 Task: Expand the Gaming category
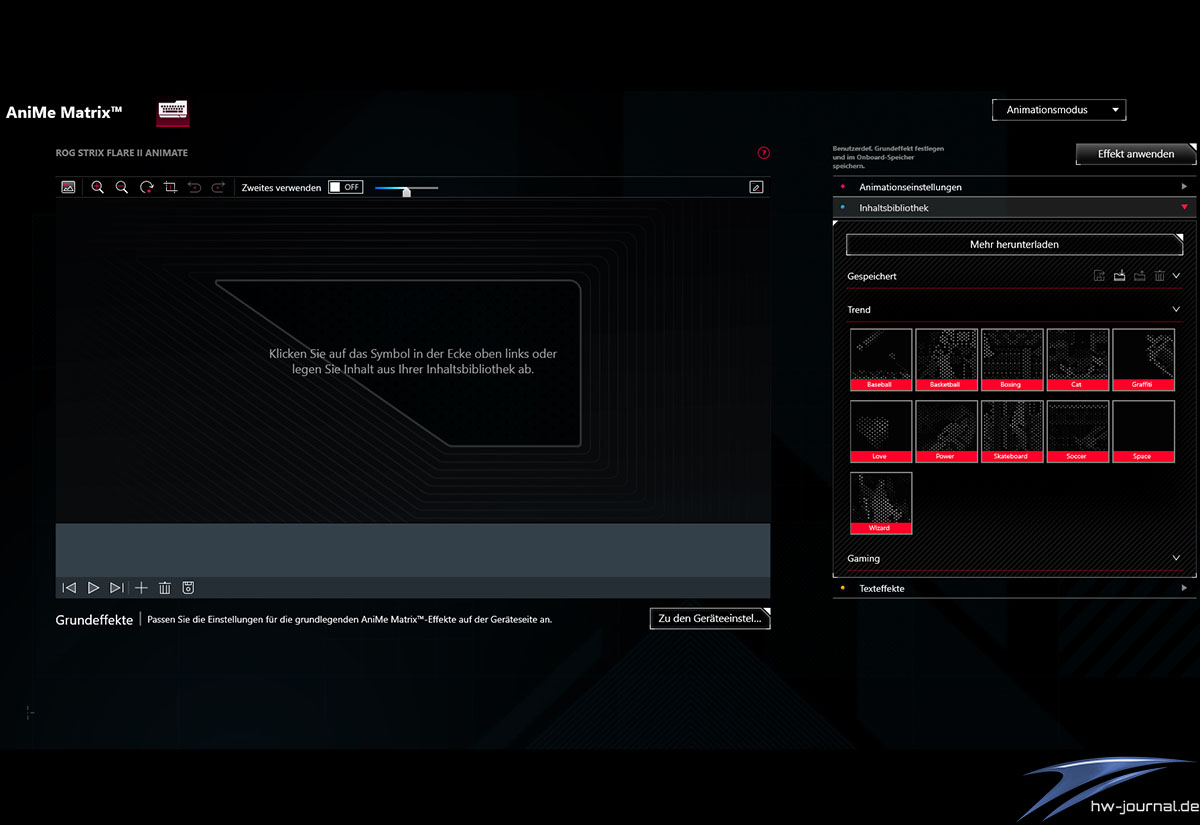point(1177,558)
